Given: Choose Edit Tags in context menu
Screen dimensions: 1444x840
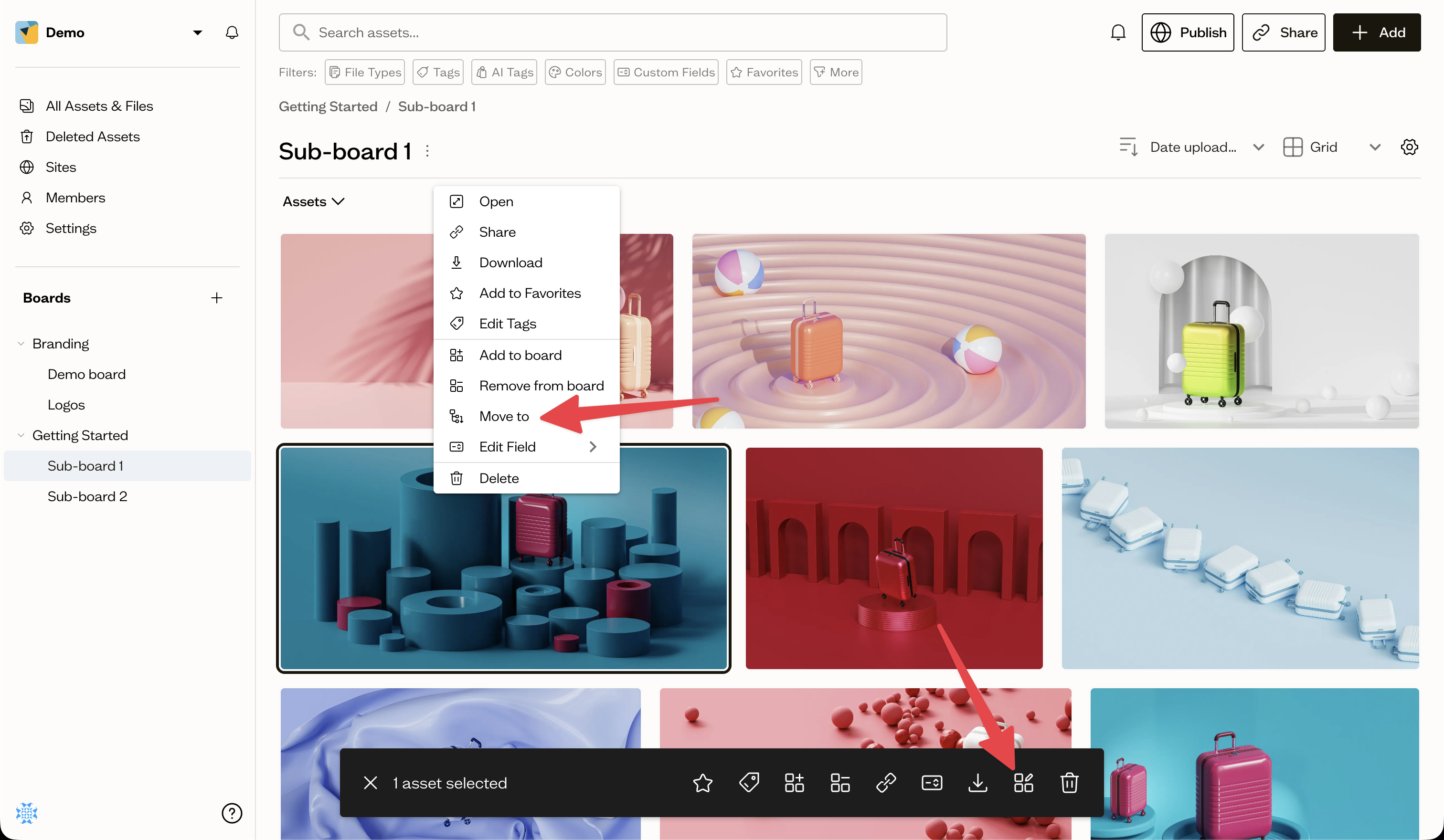Looking at the screenshot, I should point(527,324).
